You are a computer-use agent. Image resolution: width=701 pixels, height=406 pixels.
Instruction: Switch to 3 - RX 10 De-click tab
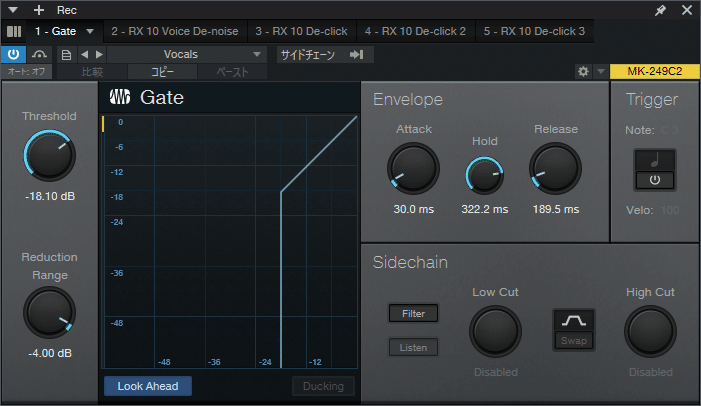point(301,31)
